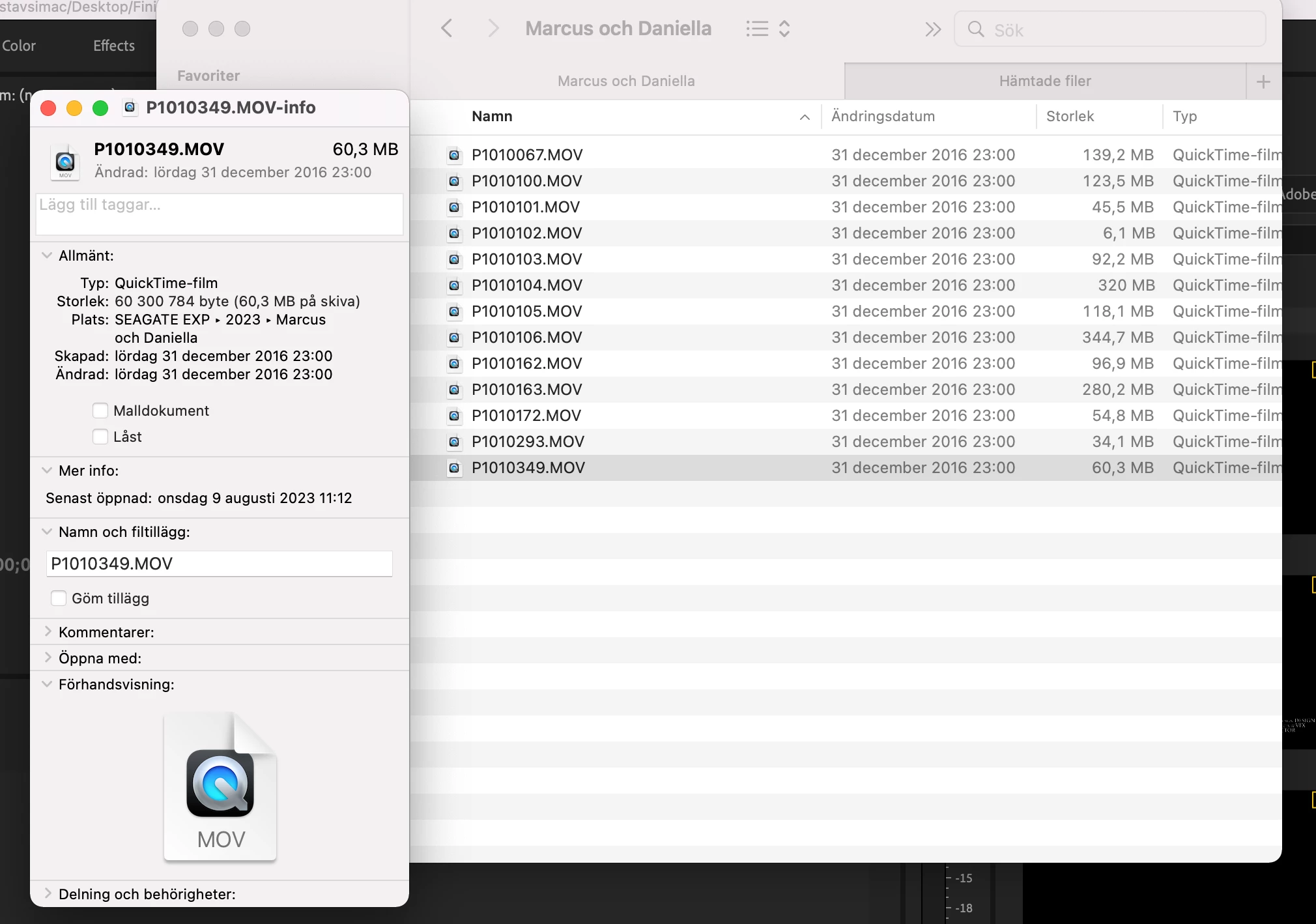Image resolution: width=1316 pixels, height=924 pixels.
Task: Sort files by Storlek column header
Action: [x=1070, y=117]
